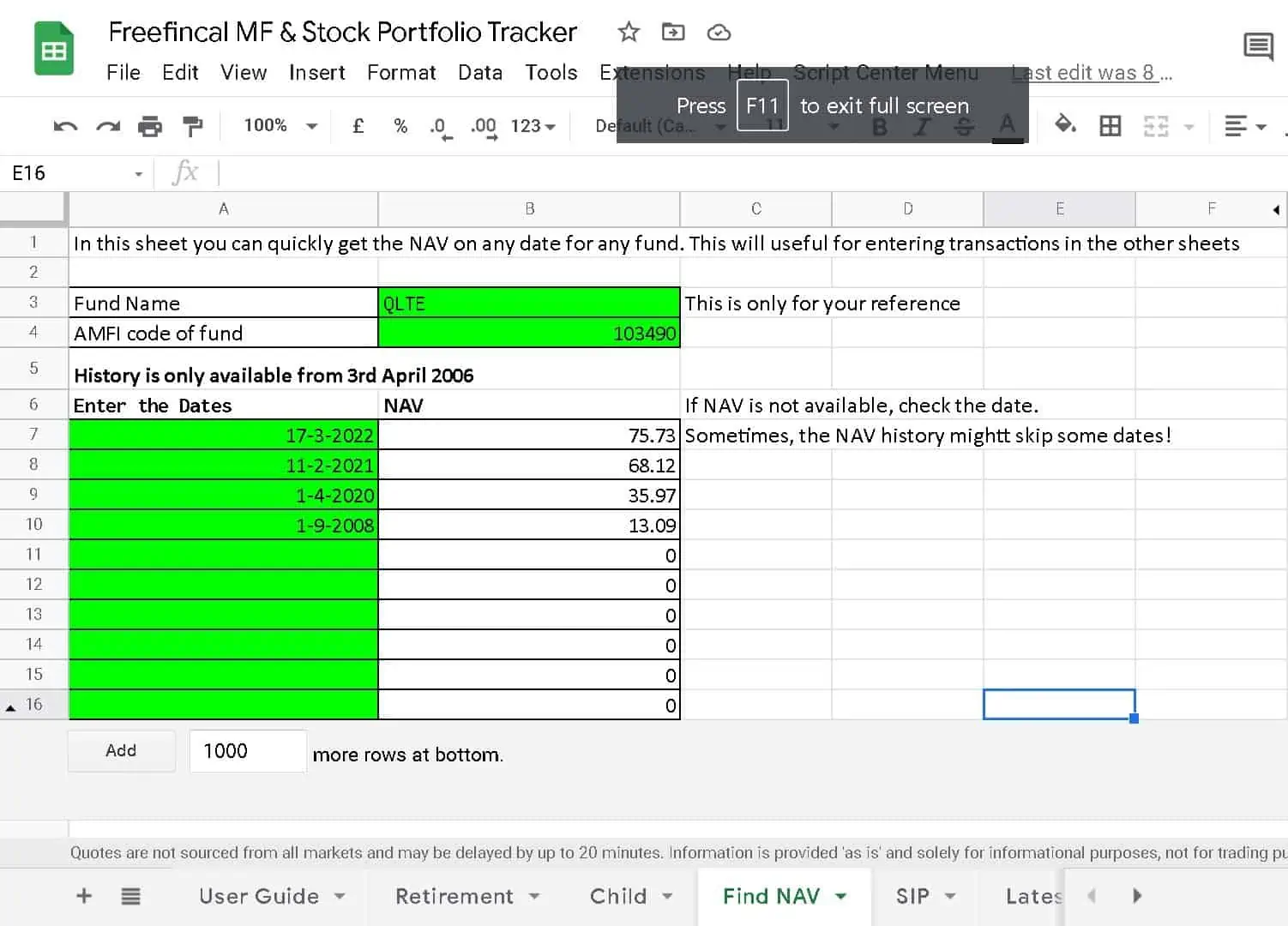Viewport: 1288px width, 926px height.
Task: Redo the last action
Action: [x=108, y=127]
